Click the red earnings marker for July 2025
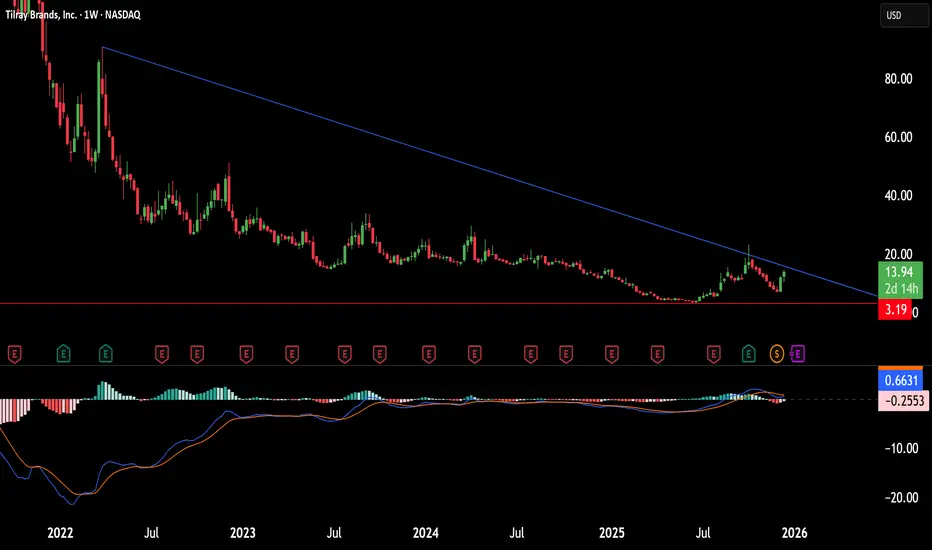 [x=713, y=354]
